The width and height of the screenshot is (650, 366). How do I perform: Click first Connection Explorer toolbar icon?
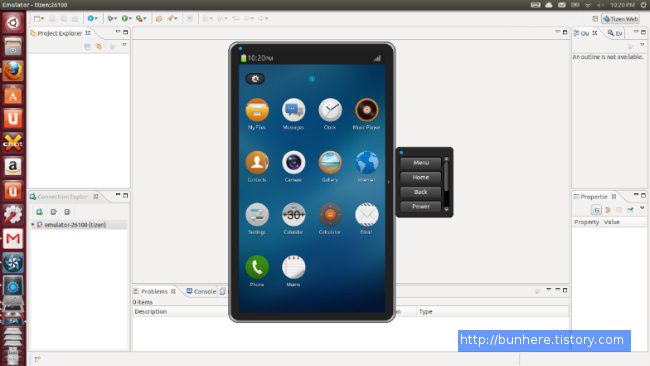click(39, 212)
